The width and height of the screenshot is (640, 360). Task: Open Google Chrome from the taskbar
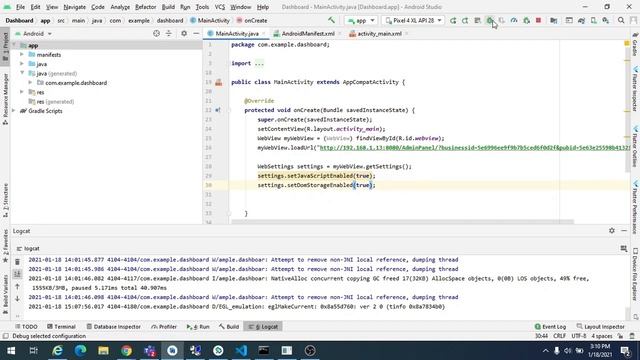pos(127,351)
